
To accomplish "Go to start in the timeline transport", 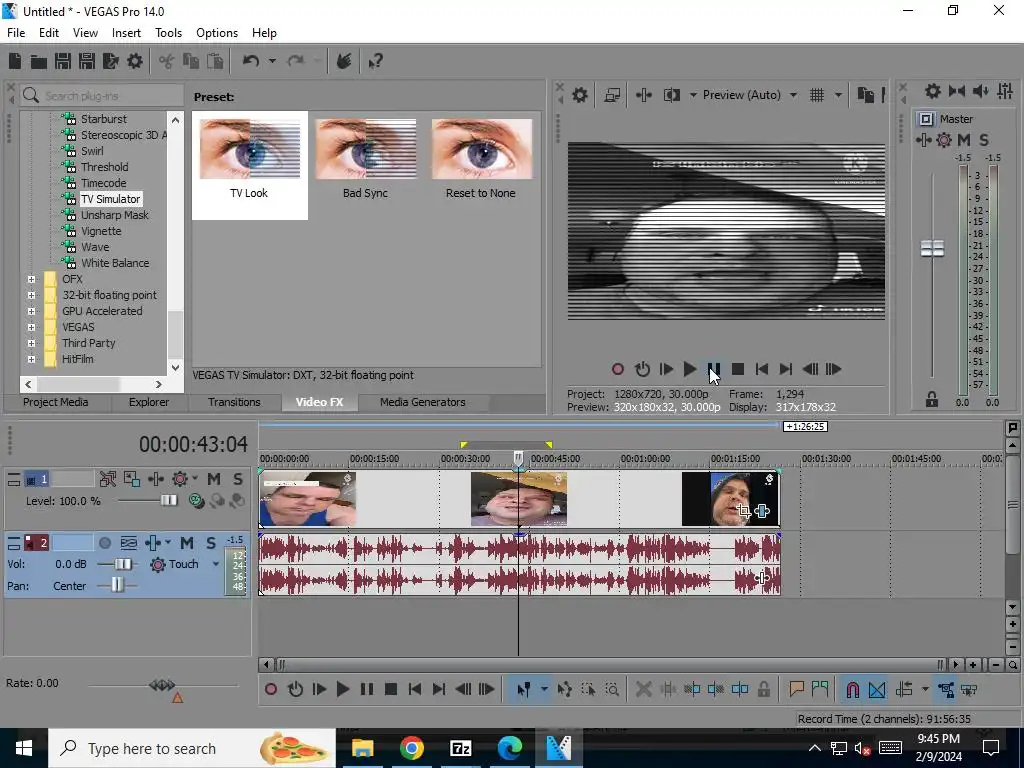I will coord(415,689).
